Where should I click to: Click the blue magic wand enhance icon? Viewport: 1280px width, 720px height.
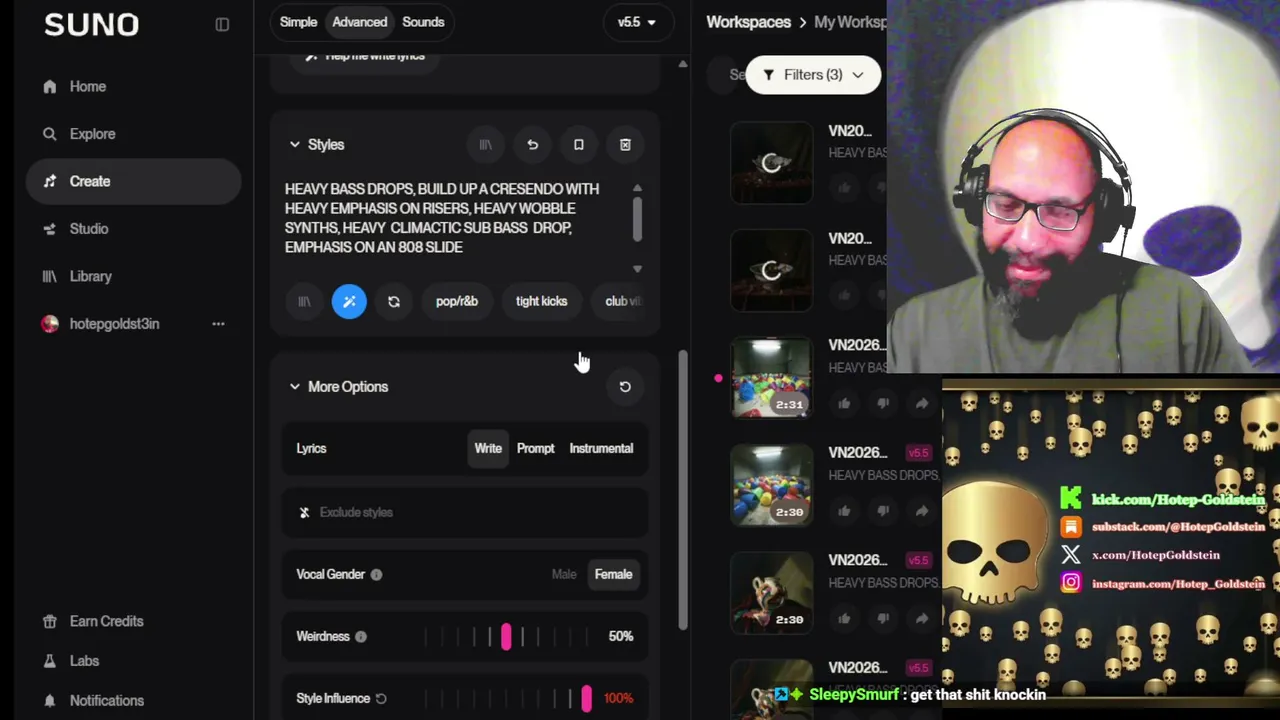(349, 301)
